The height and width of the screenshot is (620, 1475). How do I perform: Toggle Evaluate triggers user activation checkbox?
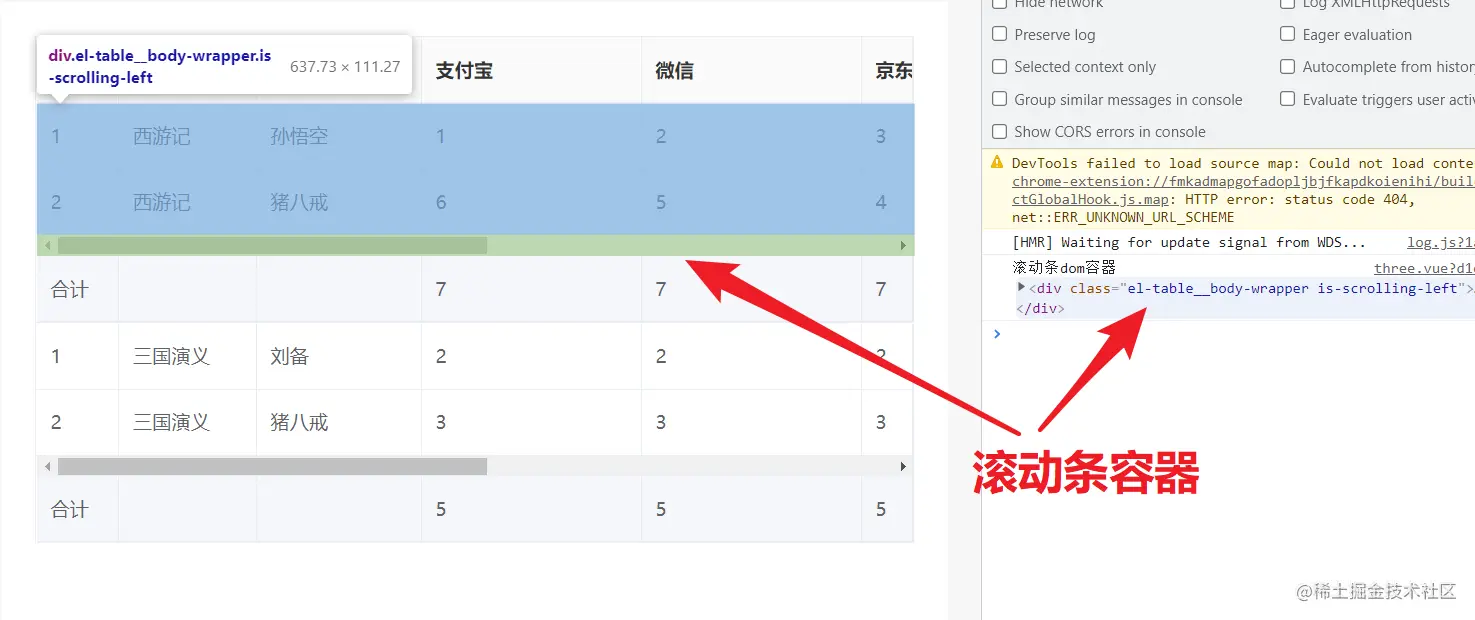click(x=1288, y=99)
